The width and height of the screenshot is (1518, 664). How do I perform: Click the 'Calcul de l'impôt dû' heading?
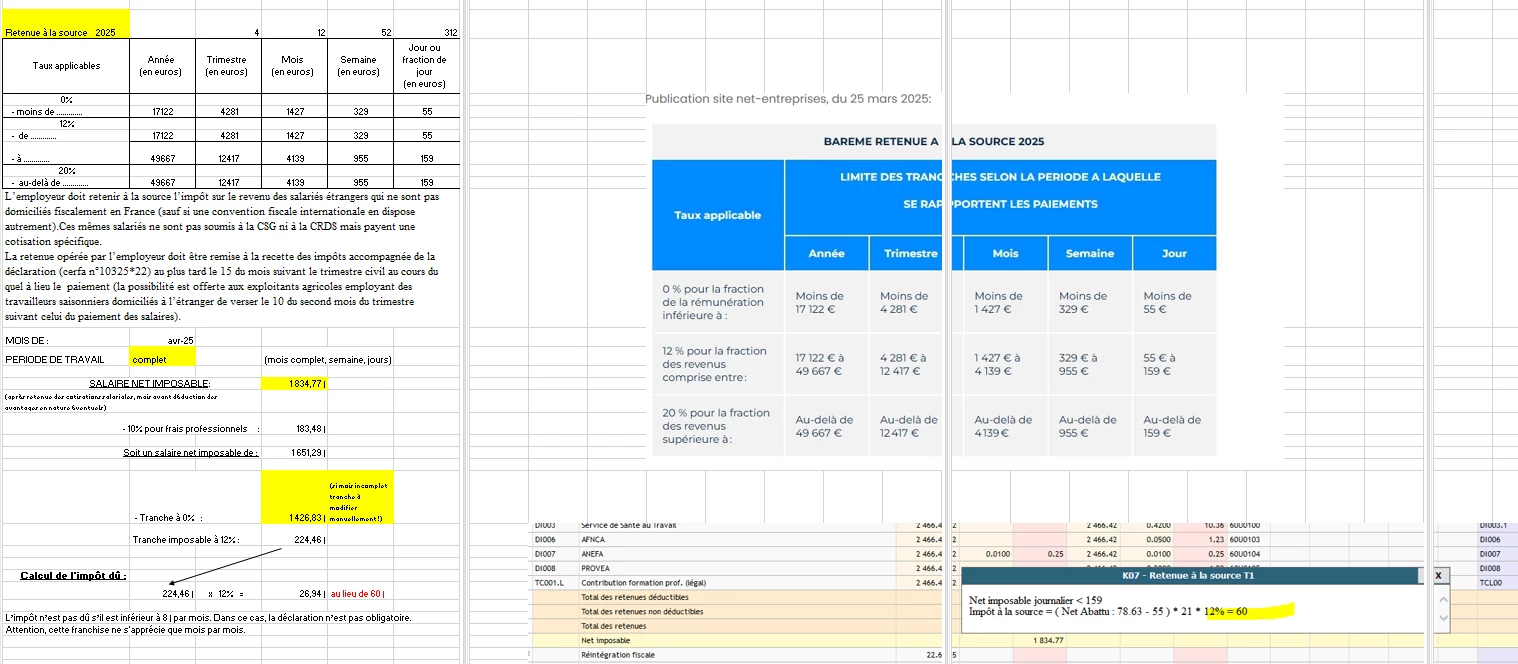pyautogui.click(x=73, y=575)
